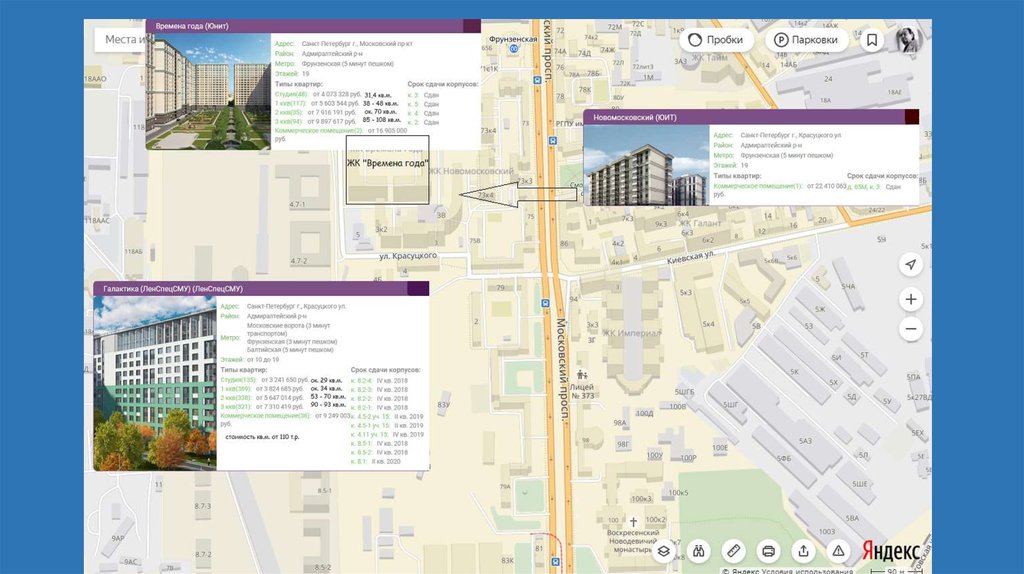Toggle the Пробки traffic layer
This screenshot has width=1024, height=574.
point(716,40)
